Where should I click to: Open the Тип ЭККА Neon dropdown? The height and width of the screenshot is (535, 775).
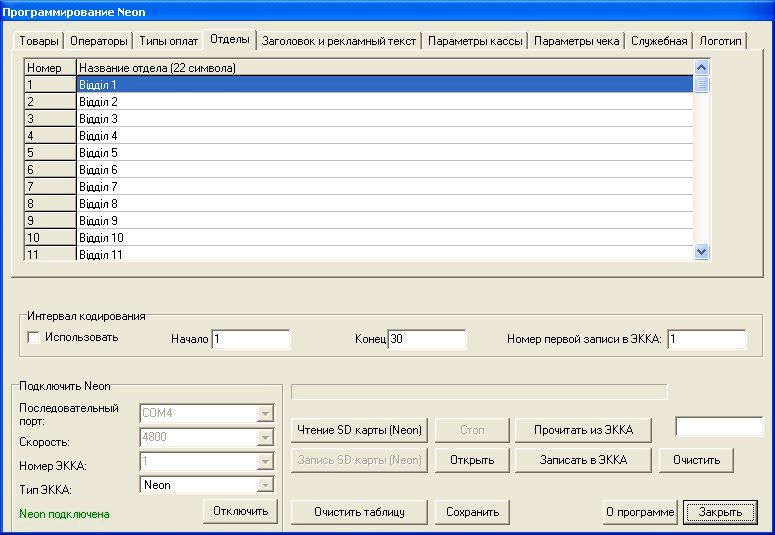tap(265, 485)
